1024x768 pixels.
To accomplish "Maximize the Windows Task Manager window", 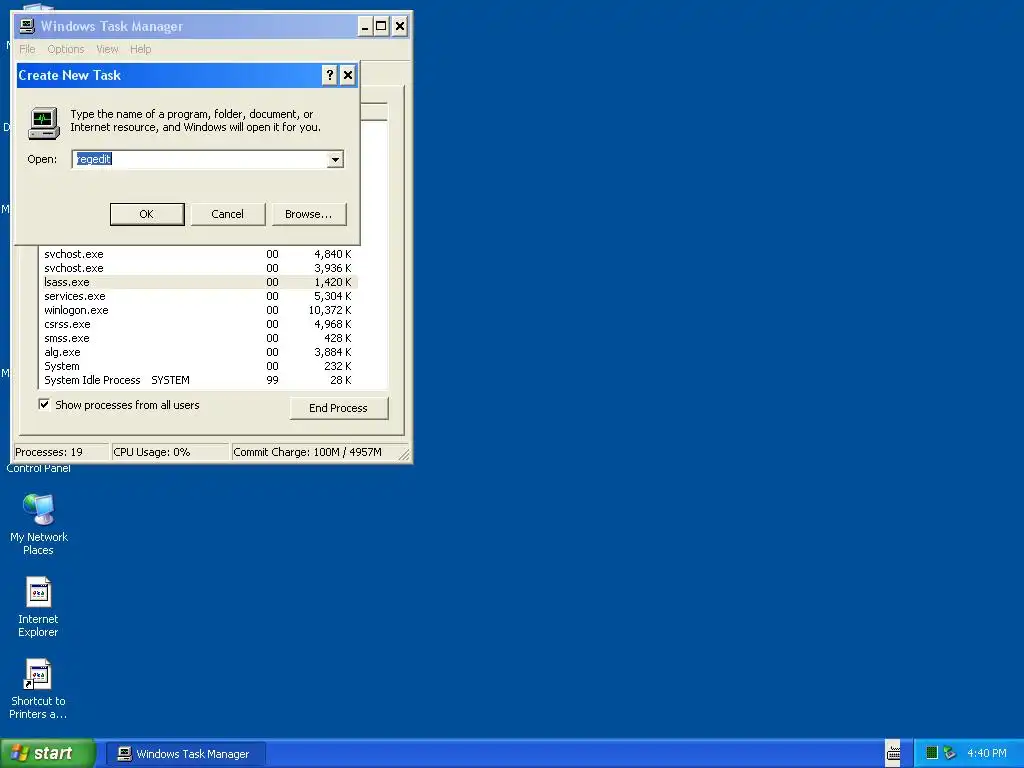I will 381,27.
